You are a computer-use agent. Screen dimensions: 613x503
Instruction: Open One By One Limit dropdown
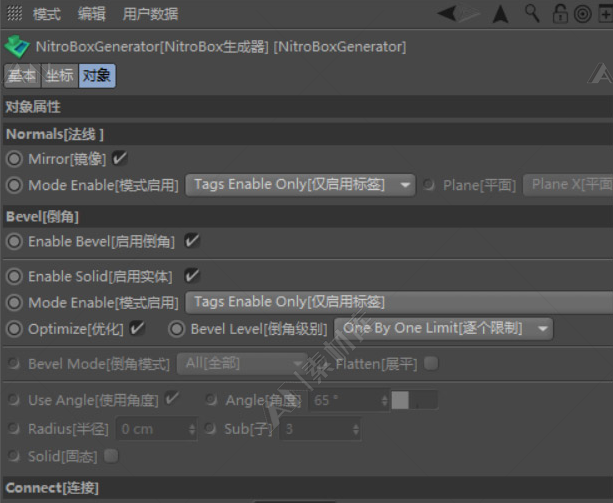443,328
